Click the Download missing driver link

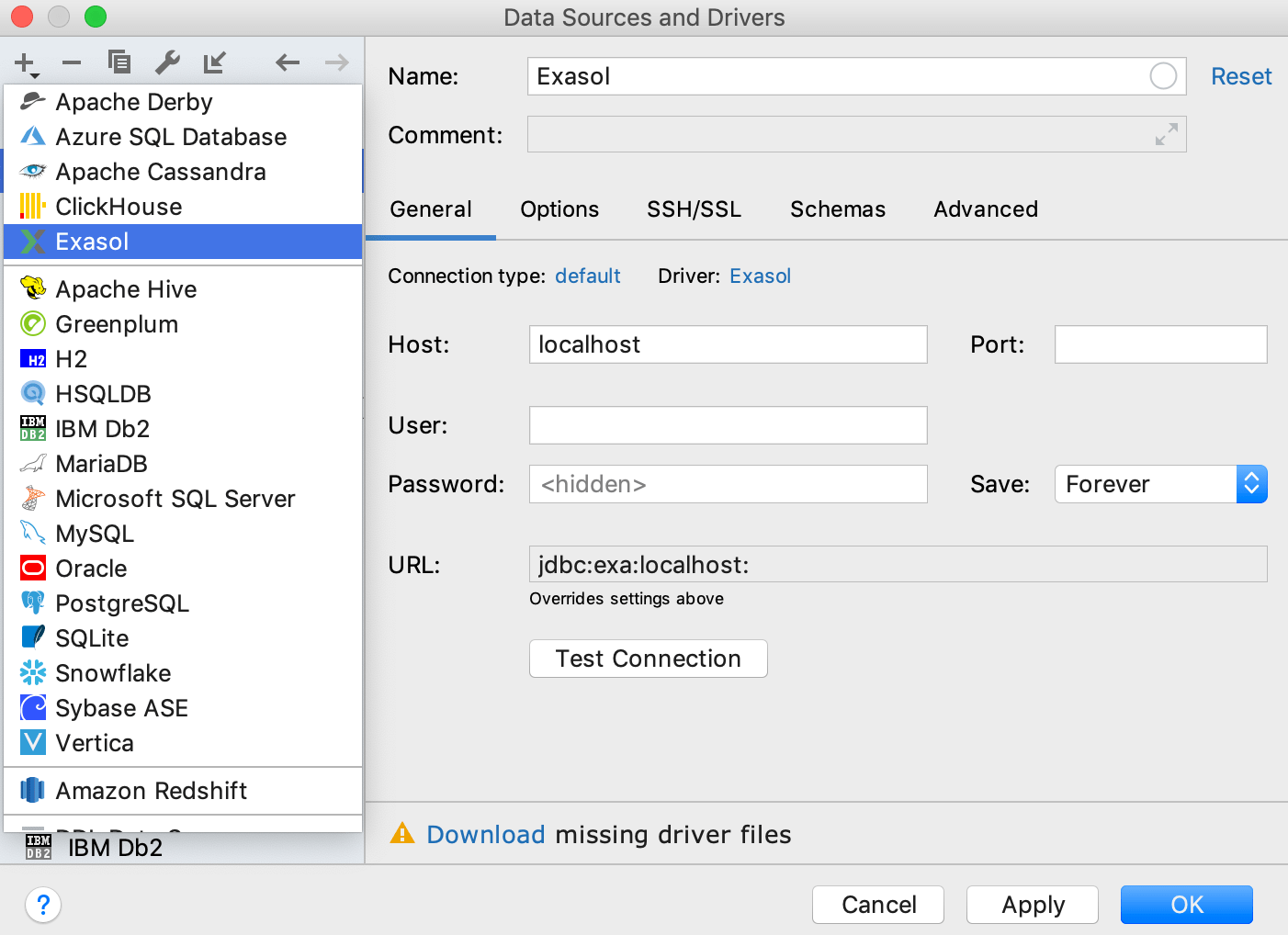click(485, 834)
